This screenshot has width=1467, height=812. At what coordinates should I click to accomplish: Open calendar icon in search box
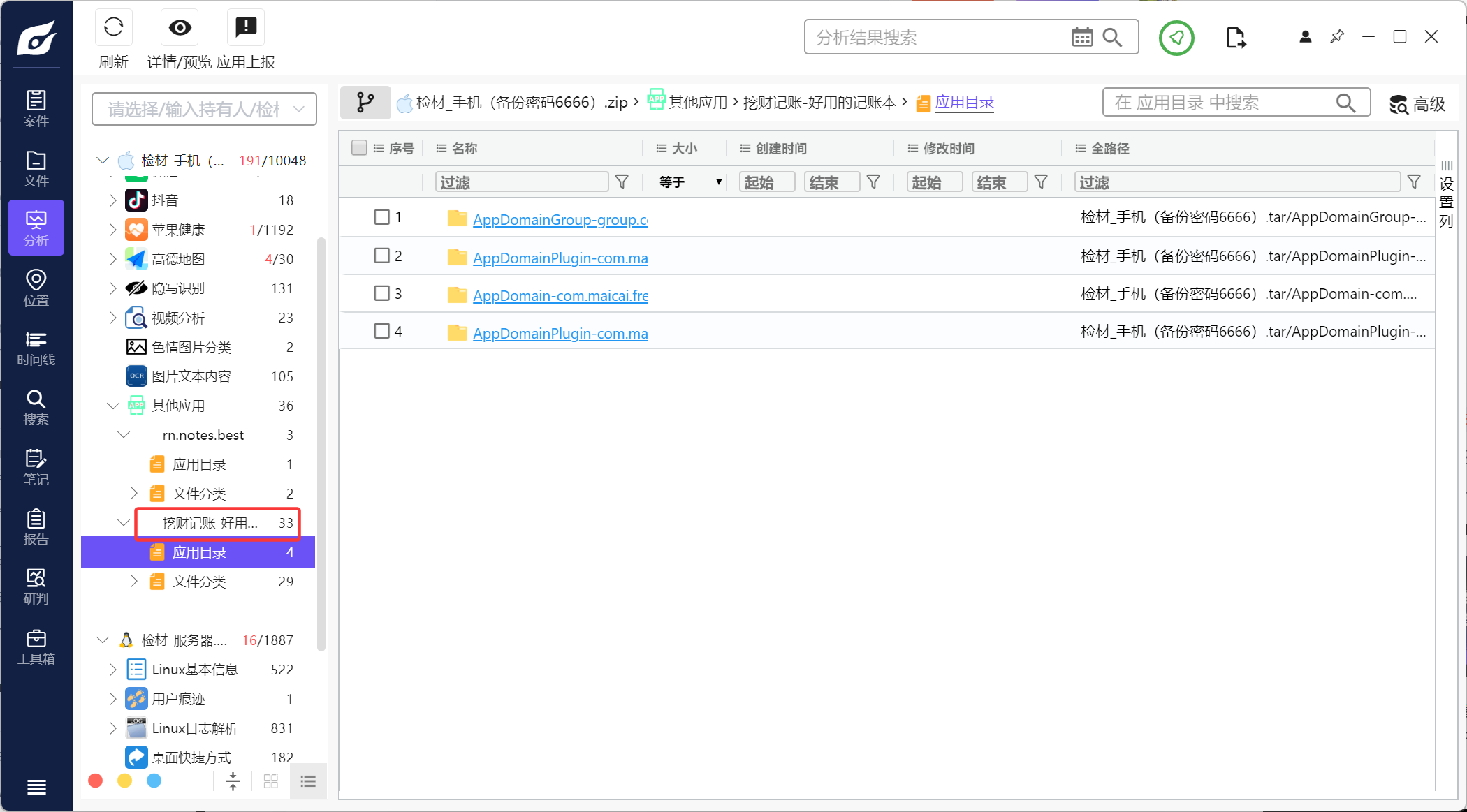pos(1081,38)
